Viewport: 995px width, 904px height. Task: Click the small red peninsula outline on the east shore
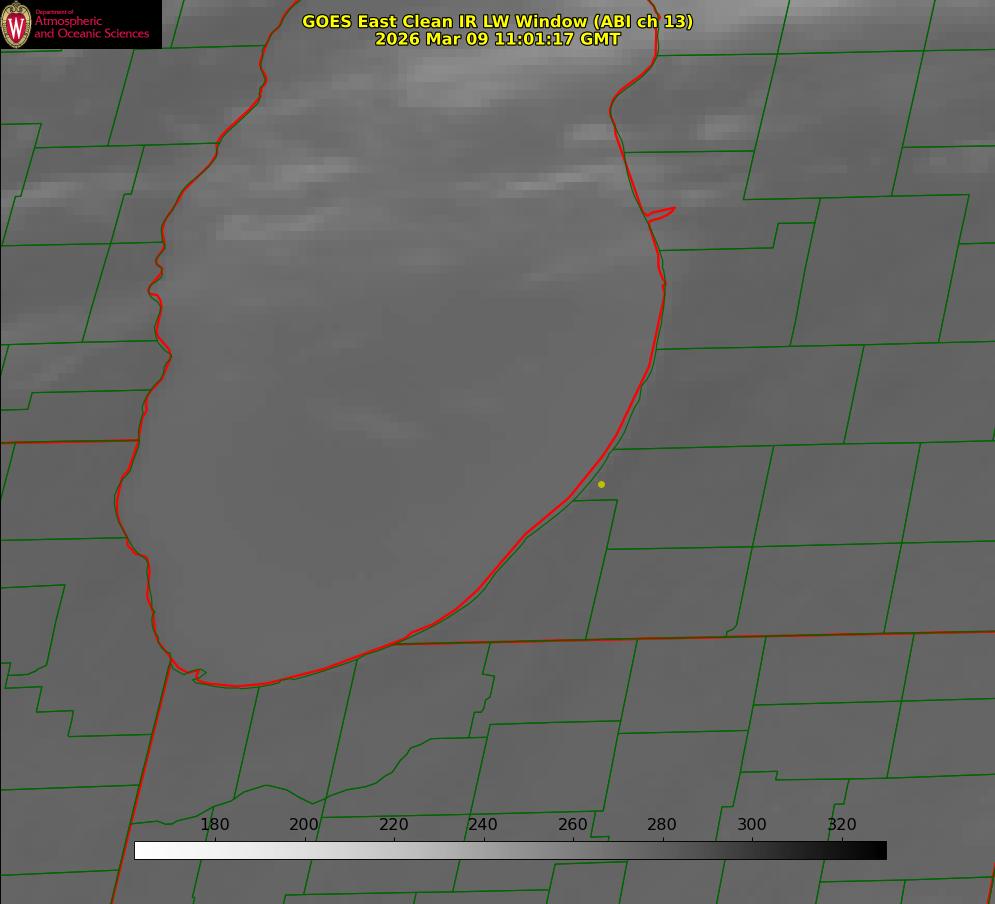[661, 213]
